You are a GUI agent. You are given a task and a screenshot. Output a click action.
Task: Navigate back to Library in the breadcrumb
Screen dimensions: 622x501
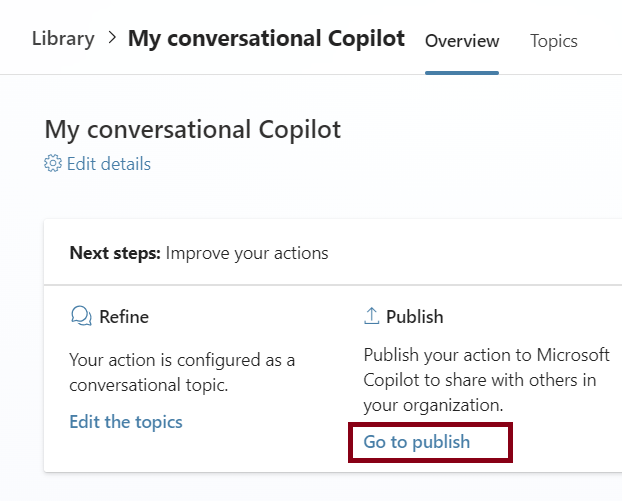(63, 39)
